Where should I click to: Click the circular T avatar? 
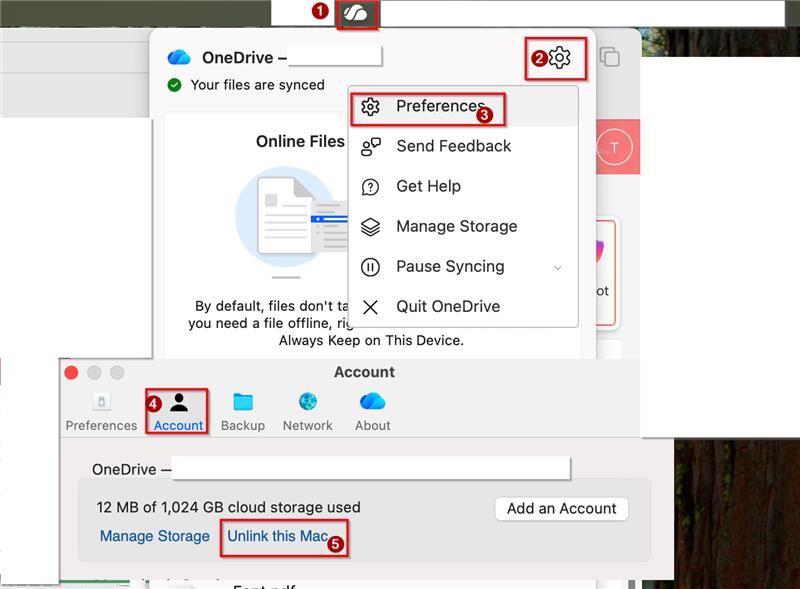coord(614,148)
